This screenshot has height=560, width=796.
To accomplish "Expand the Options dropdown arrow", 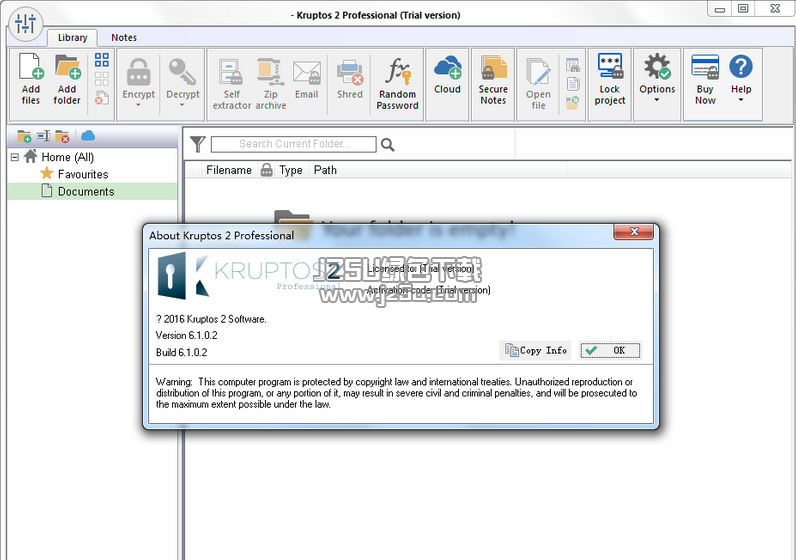I will pos(657,100).
